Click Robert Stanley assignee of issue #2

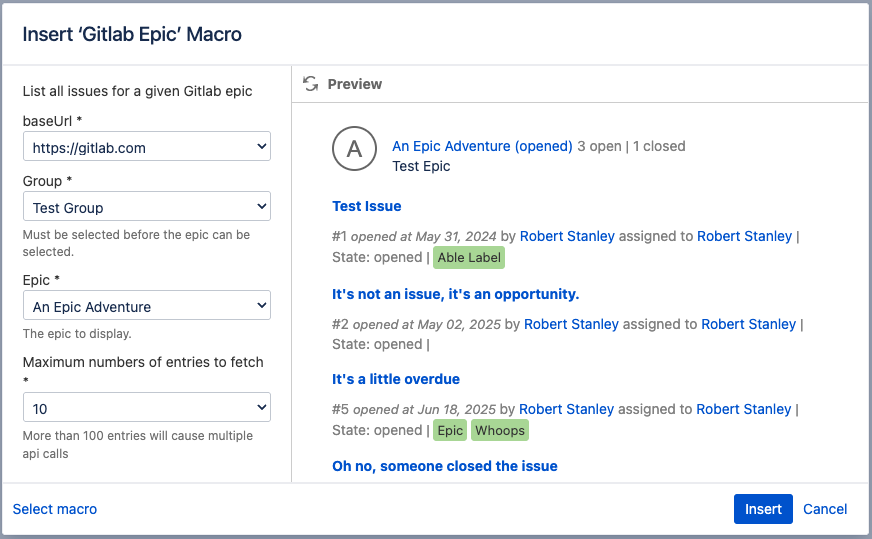748,324
